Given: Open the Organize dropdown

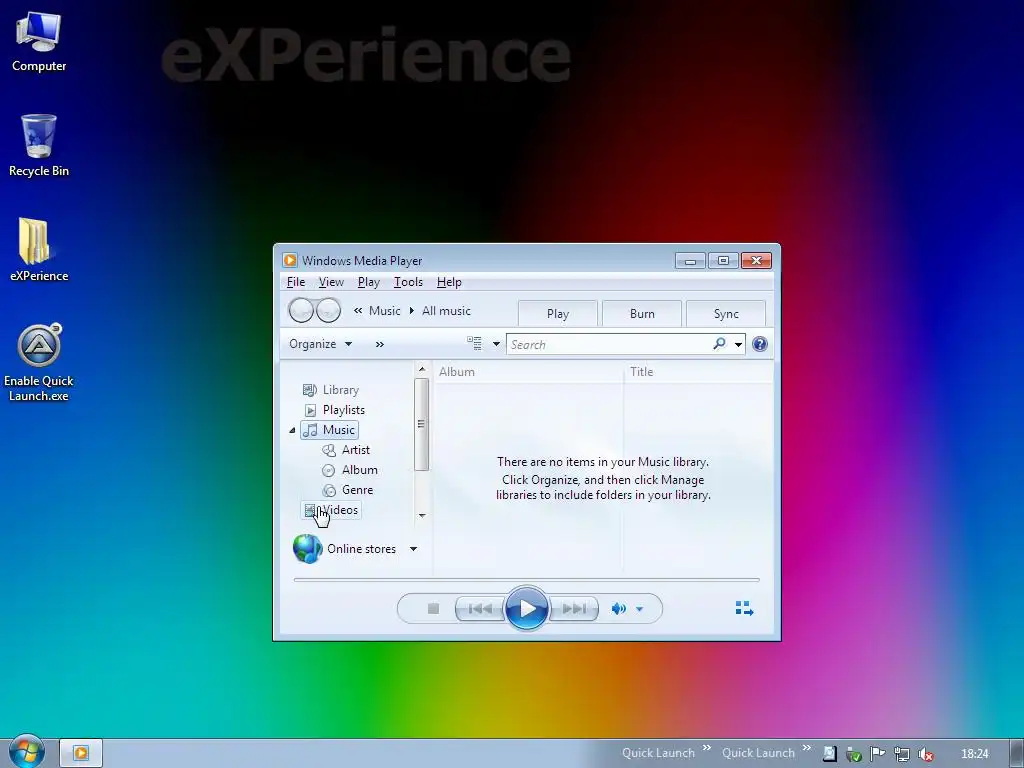Looking at the screenshot, I should 321,344.
